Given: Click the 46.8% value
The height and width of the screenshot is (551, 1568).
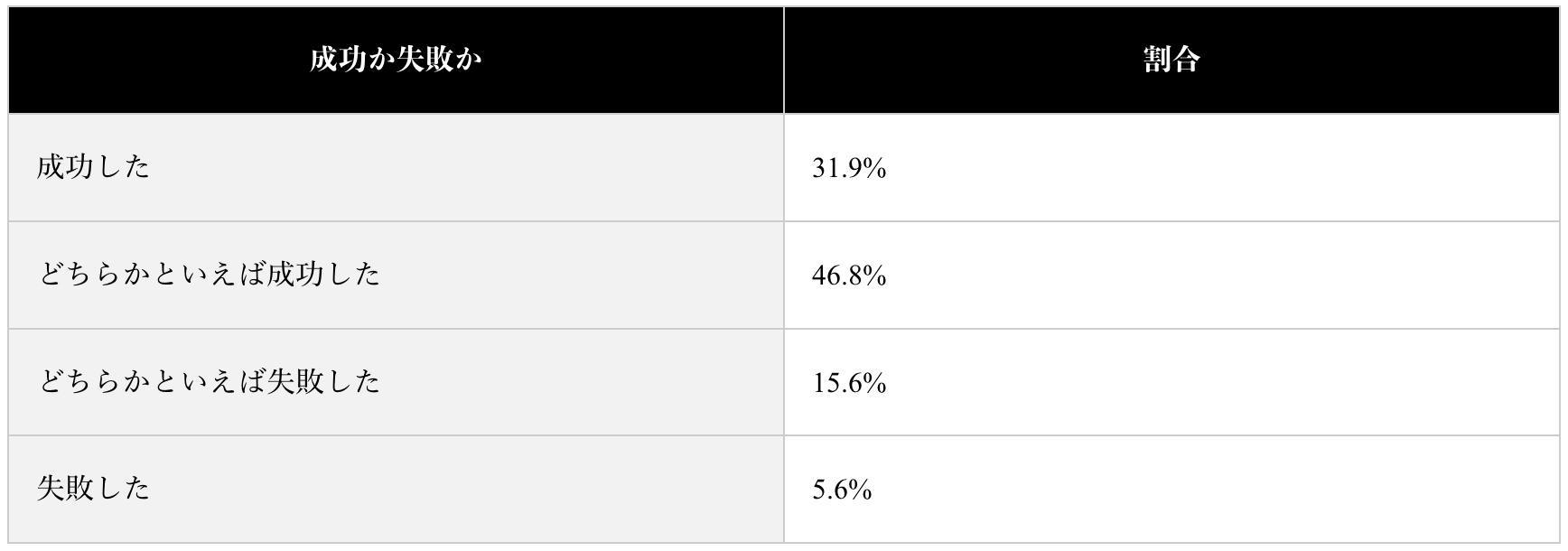Looking at the screenshot, I should point(849,275).
